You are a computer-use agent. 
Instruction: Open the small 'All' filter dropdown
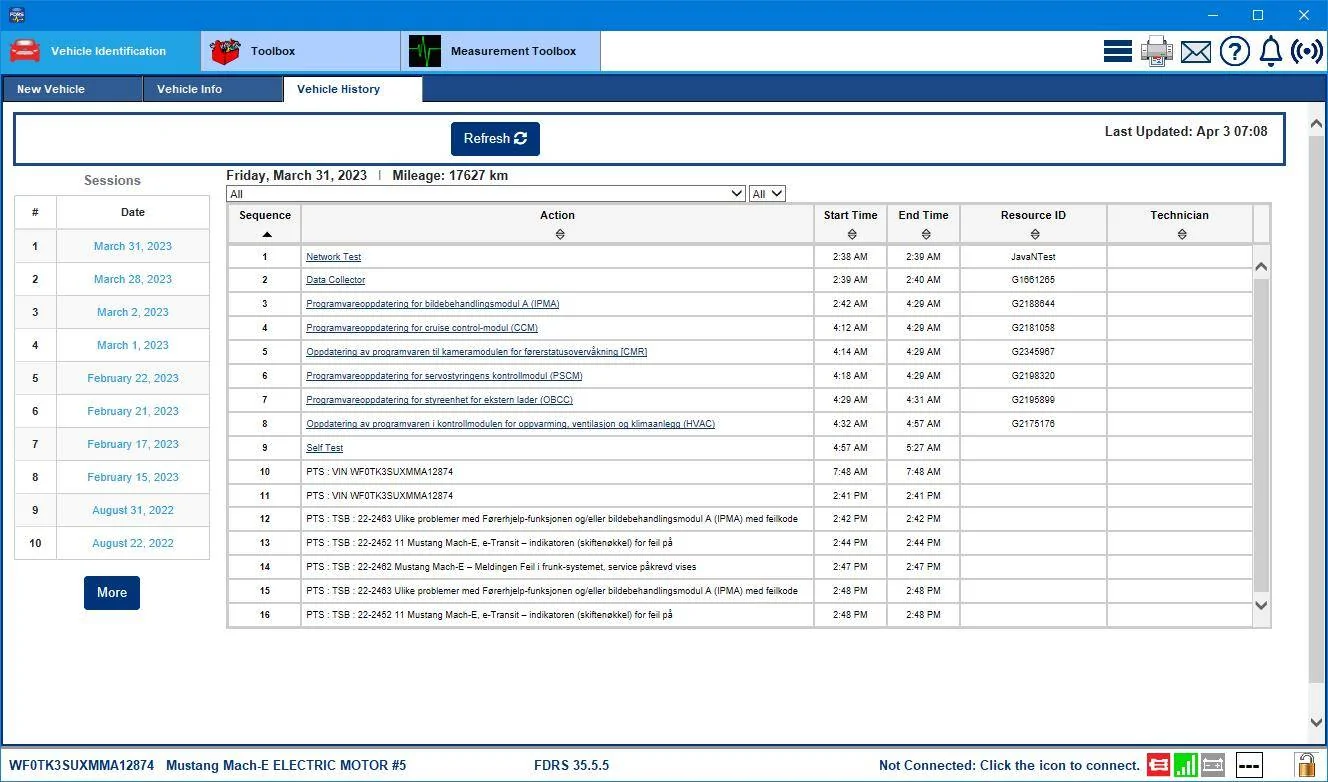point(767,194)
